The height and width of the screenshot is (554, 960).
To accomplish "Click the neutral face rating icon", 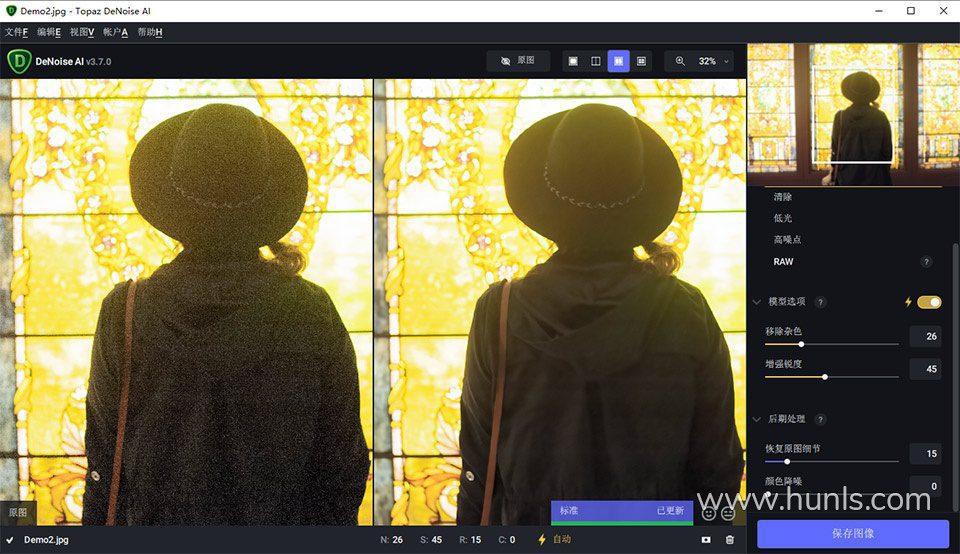I will pos(728,513).
